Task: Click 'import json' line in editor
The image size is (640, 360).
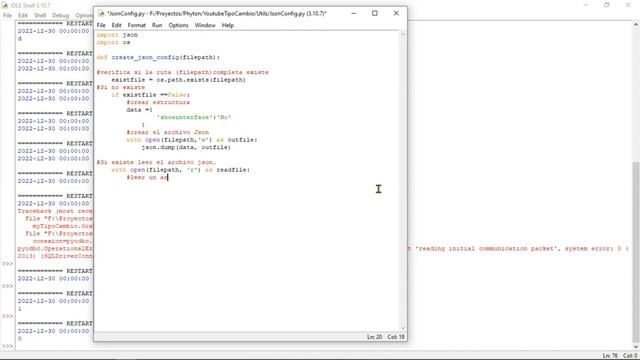Action: click(x=117, y=35)
